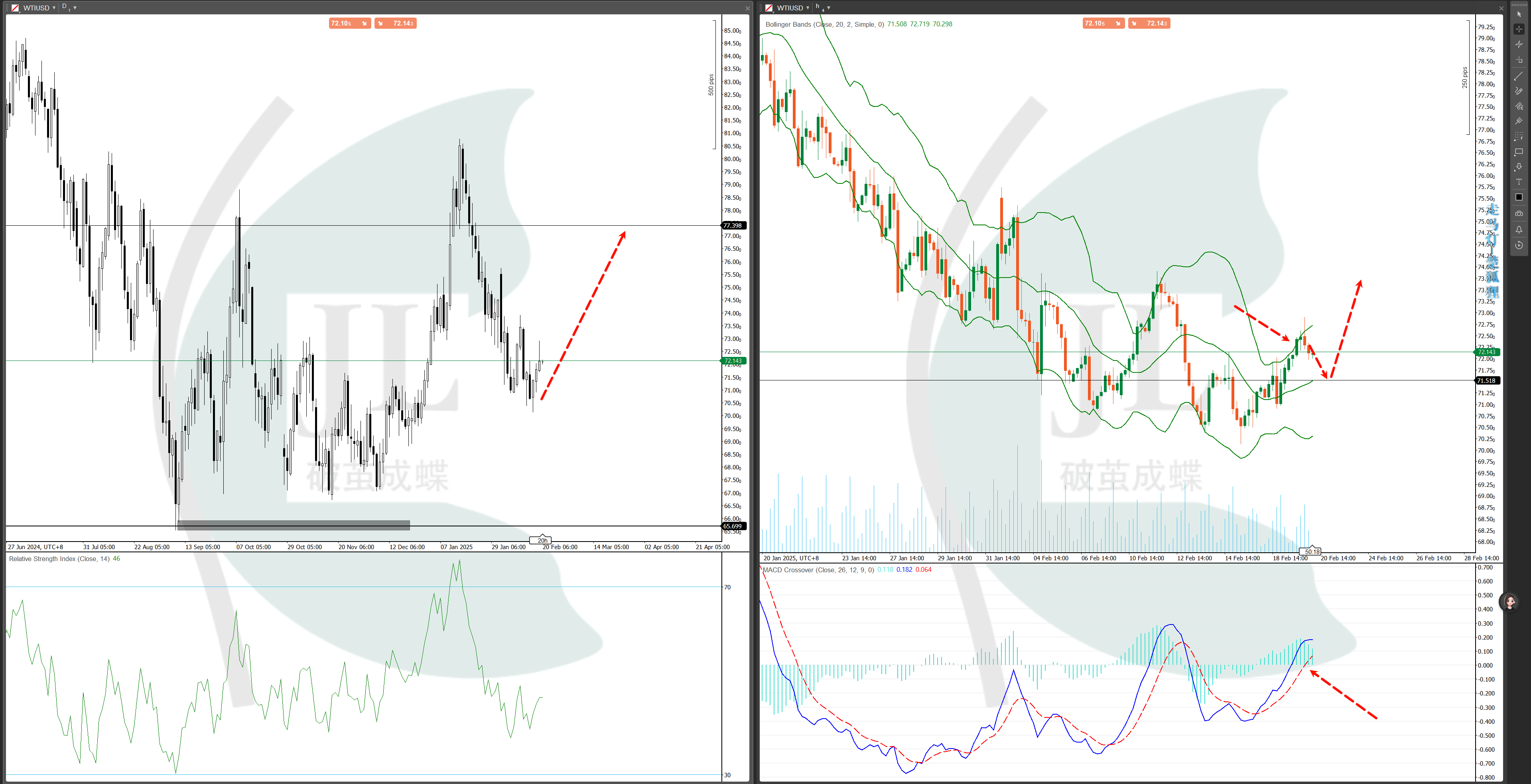Click RSI level 70 axis label
The height and width of the screenshot is (784, 1531).
[727, 587]
